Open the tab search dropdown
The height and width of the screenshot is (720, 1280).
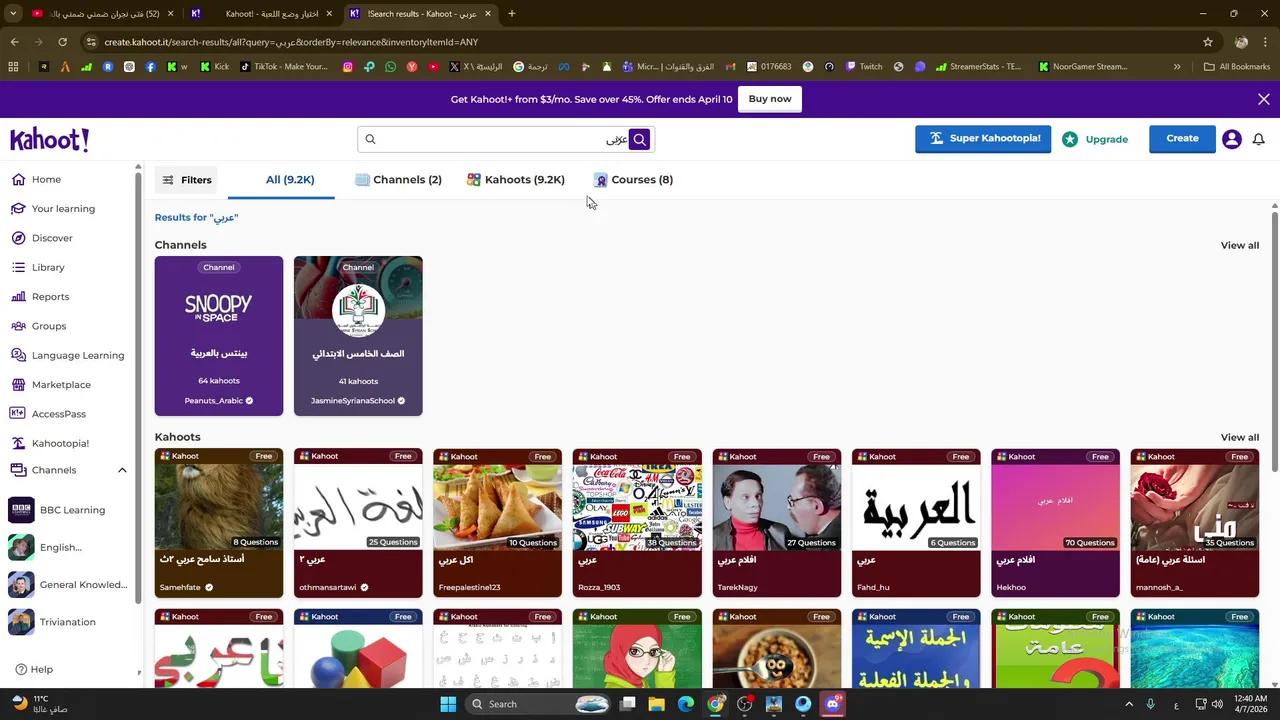13,14
